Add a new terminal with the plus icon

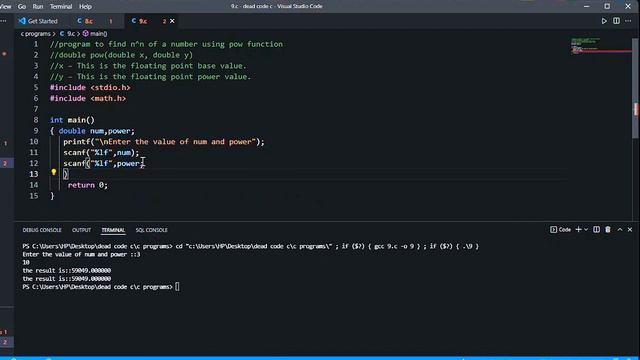pos(578,230)
